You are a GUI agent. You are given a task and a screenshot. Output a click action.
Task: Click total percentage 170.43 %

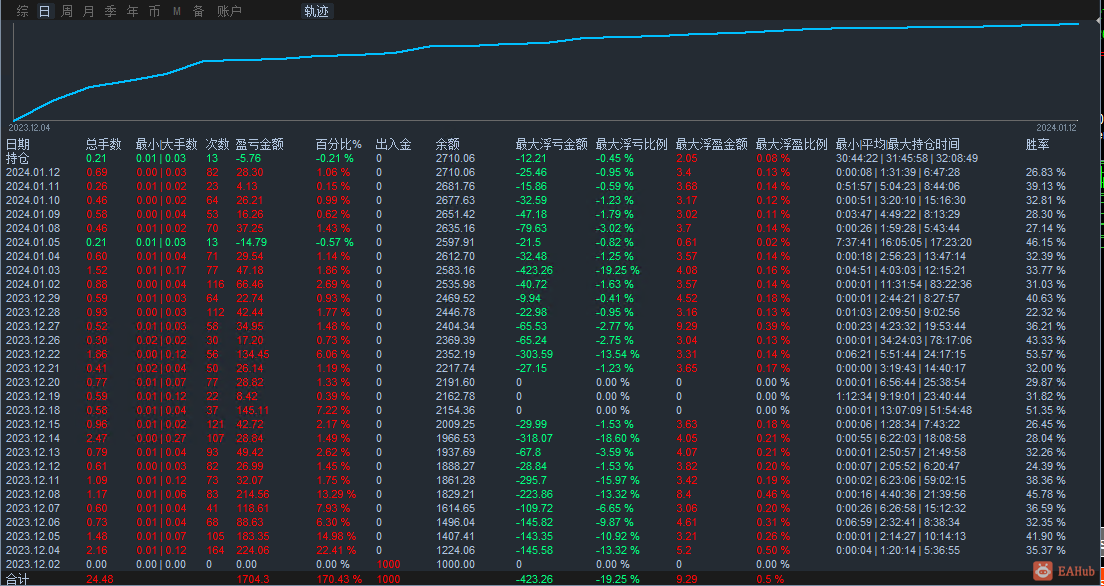click(x=339, y=579)
